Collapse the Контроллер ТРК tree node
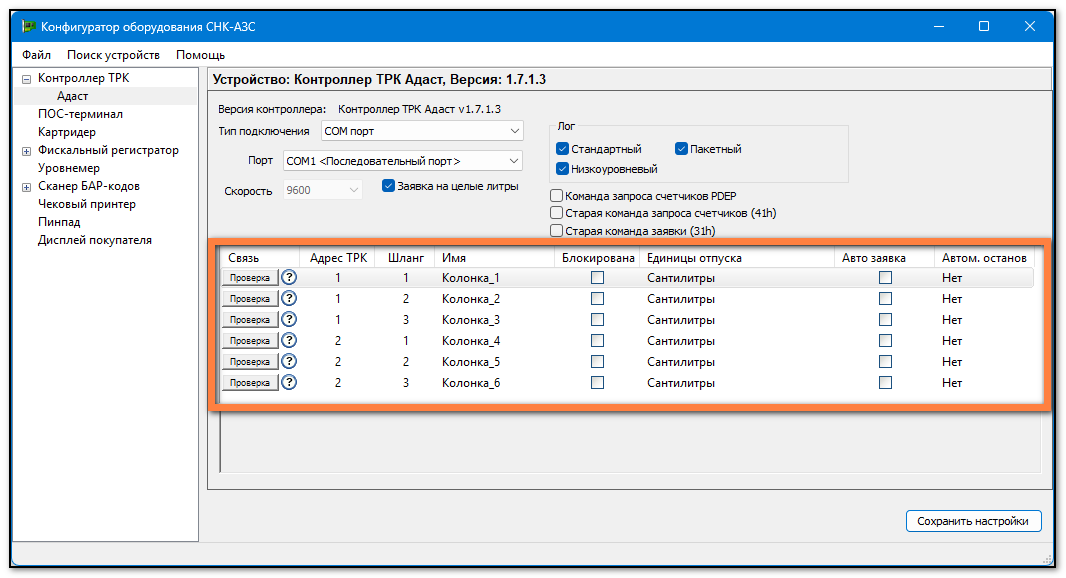The image size is (1066, 578). point(27,79)
